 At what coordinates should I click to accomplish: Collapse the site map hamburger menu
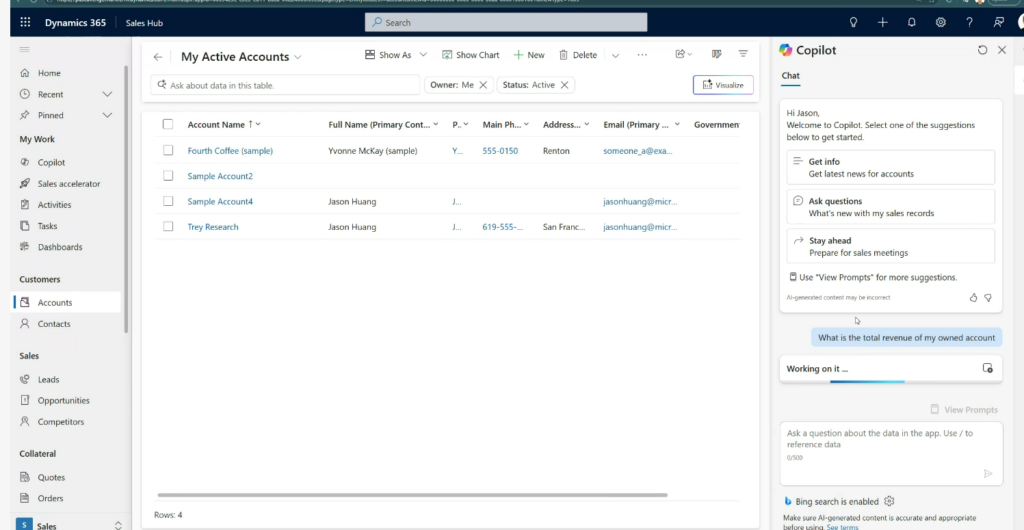(25, 50)
